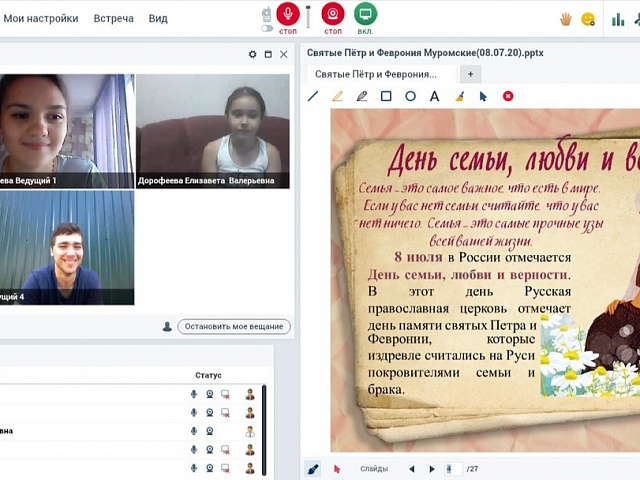Click the /27 total slides text
Image resolution: width=640 pixels, height=480 pixels.
click(x=472, y=469)
